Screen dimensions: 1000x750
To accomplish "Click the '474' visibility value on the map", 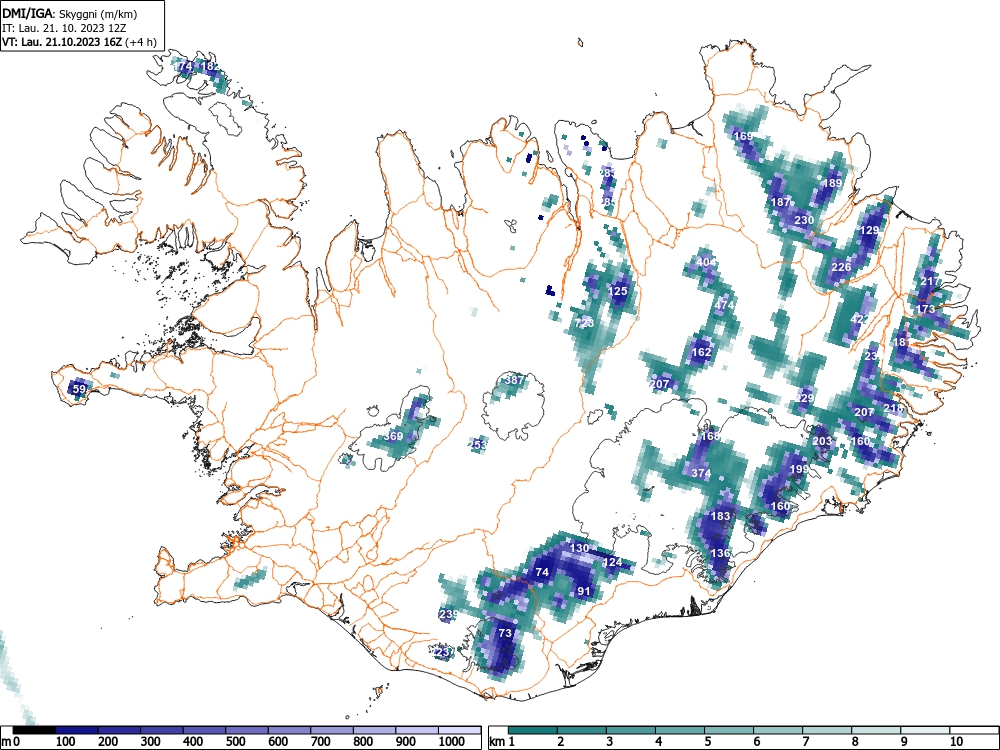I will (x=724, y=305).
